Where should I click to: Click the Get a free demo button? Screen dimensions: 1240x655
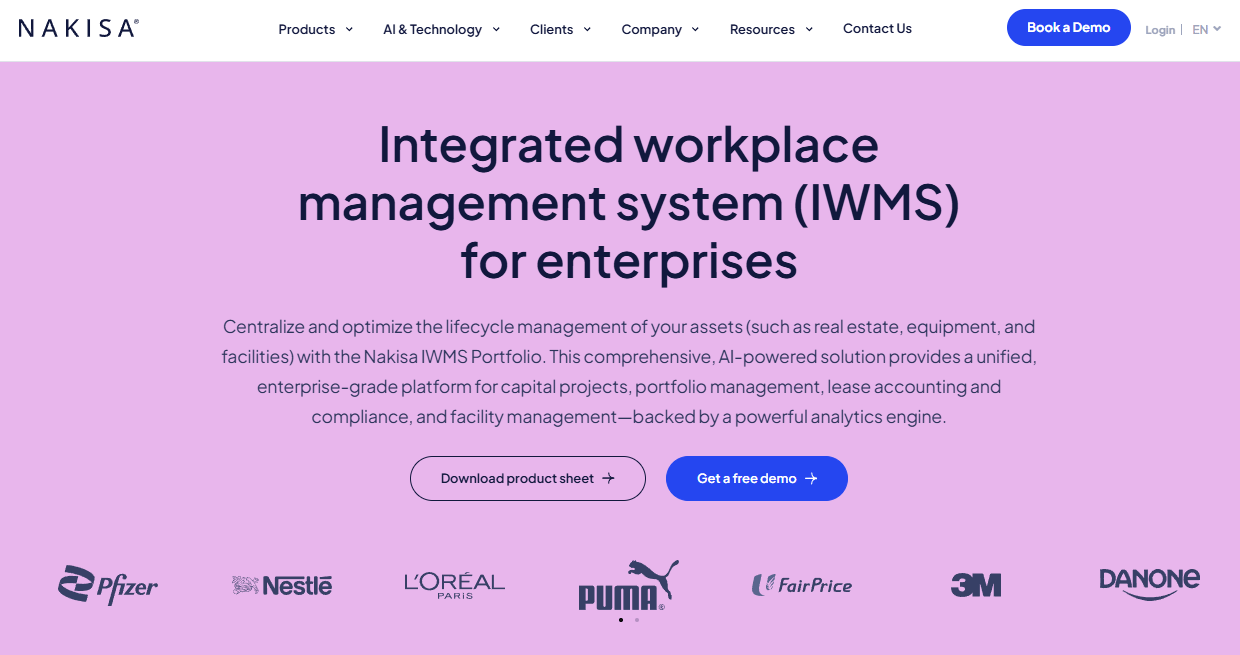(757, 479)
